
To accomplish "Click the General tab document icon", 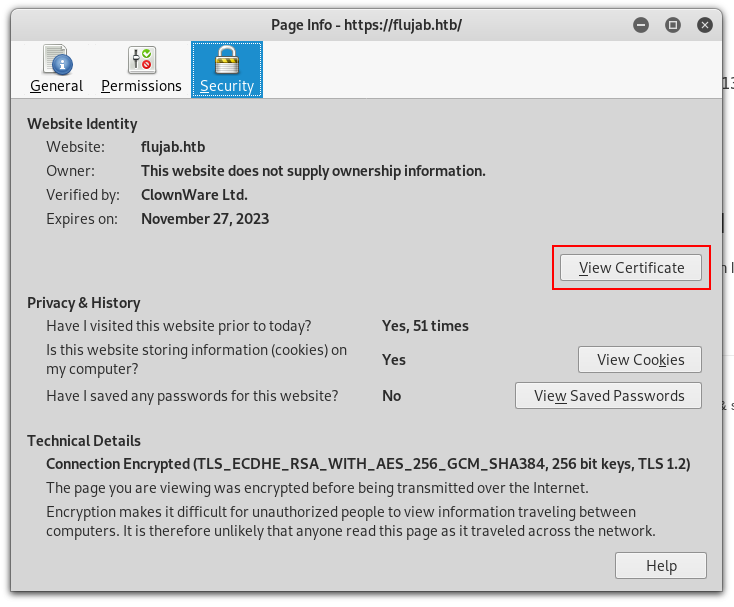I will (56, 59).
